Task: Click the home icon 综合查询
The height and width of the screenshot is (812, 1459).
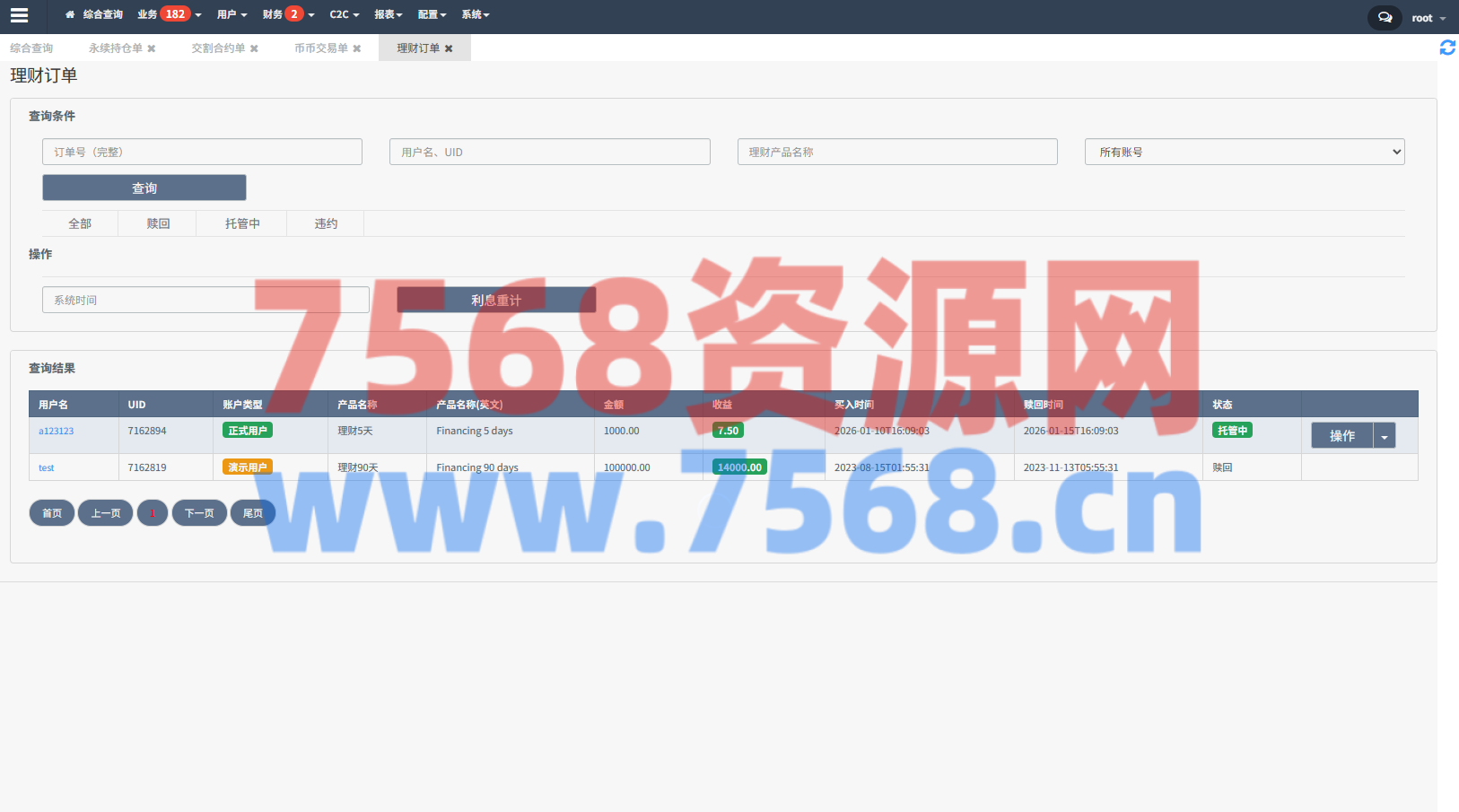Action: point(94,14)
